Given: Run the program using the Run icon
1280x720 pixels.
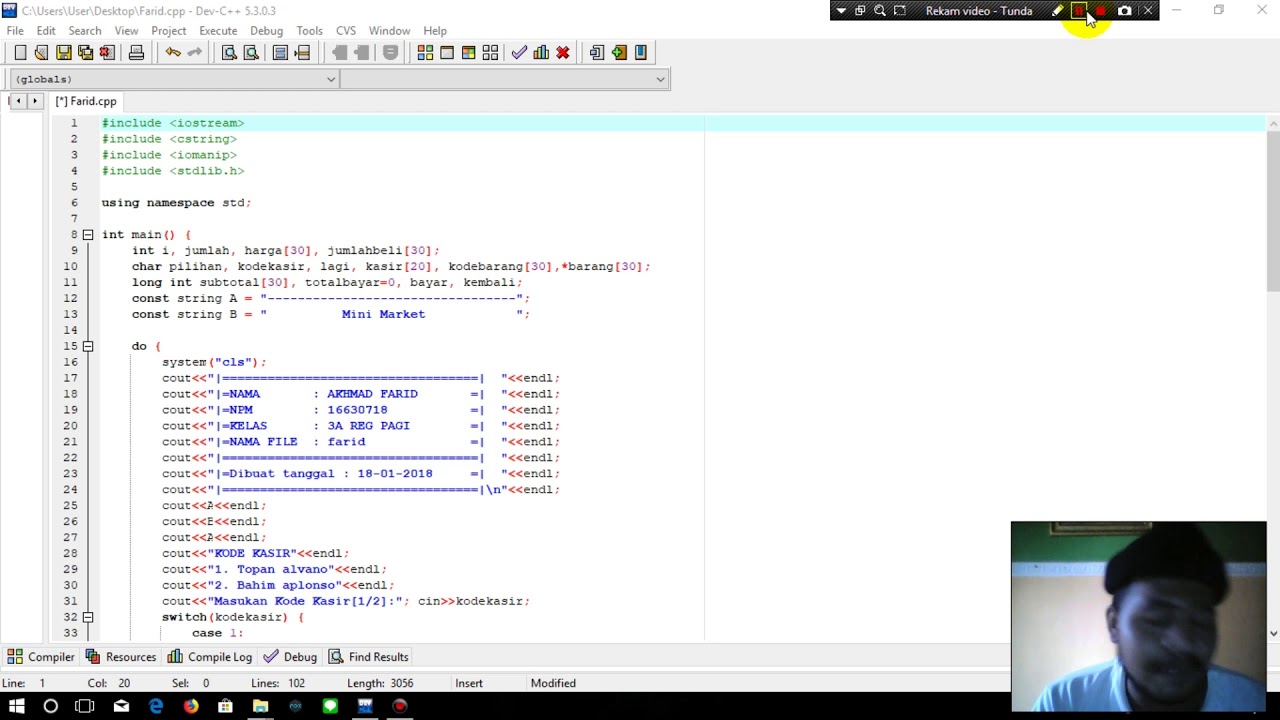Looking at the screenshot, I should coord(447,52).
